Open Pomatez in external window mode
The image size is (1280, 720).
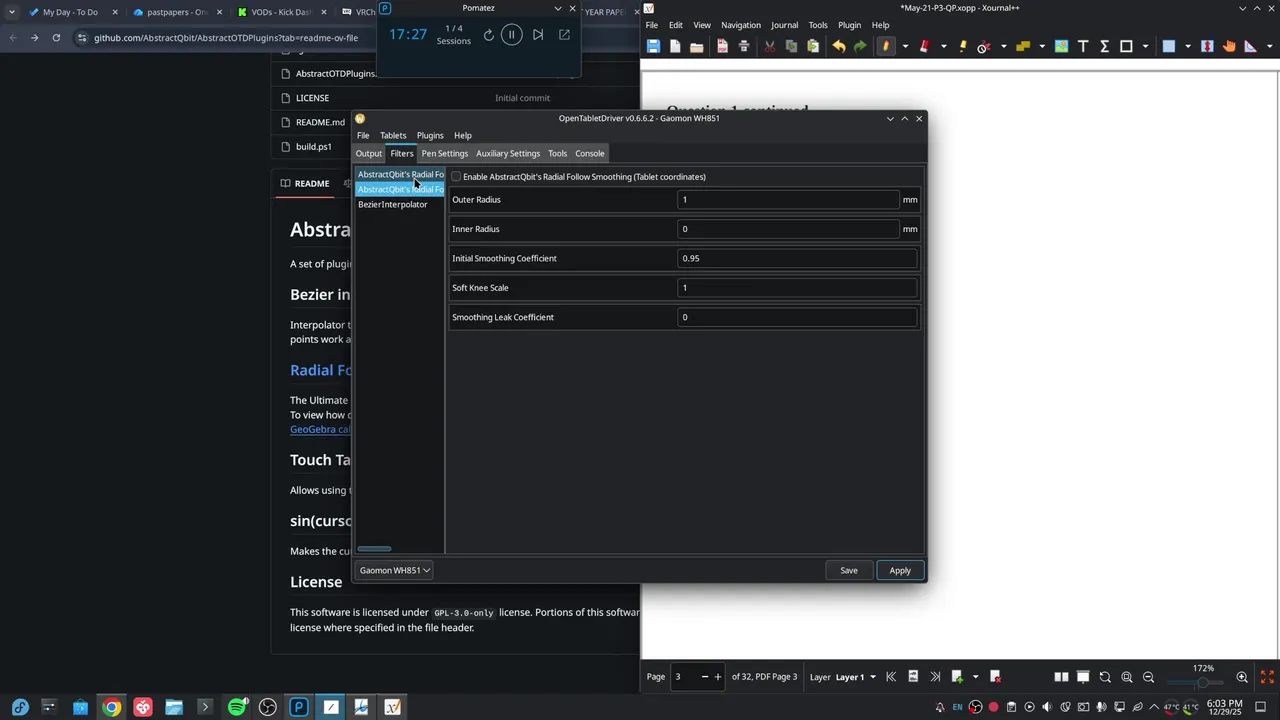tap(564, 35)
